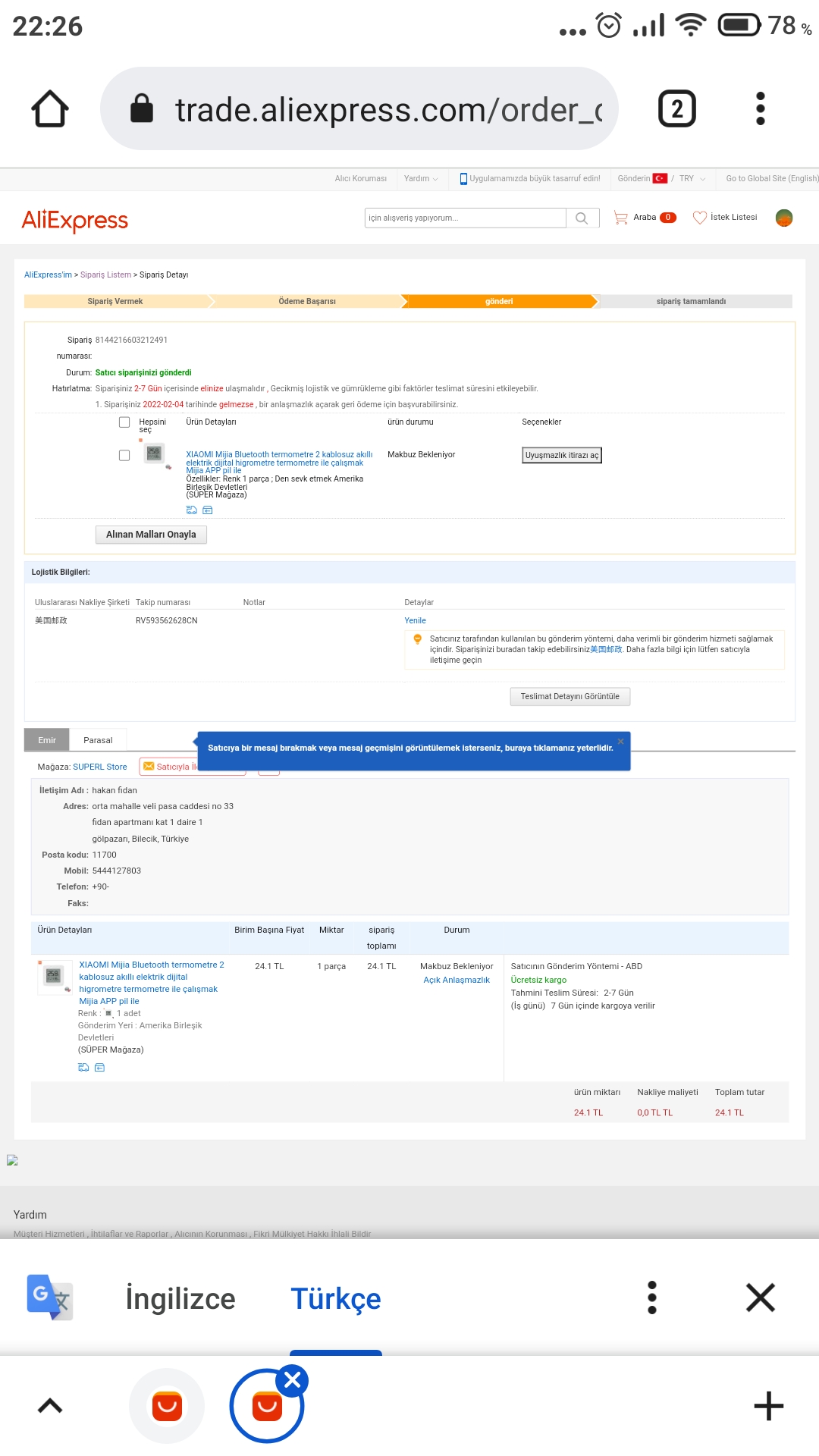The image size is (819, 1456).
Task: Click the AliExpress'im breadcrumb
Action: tap(48, 275)
